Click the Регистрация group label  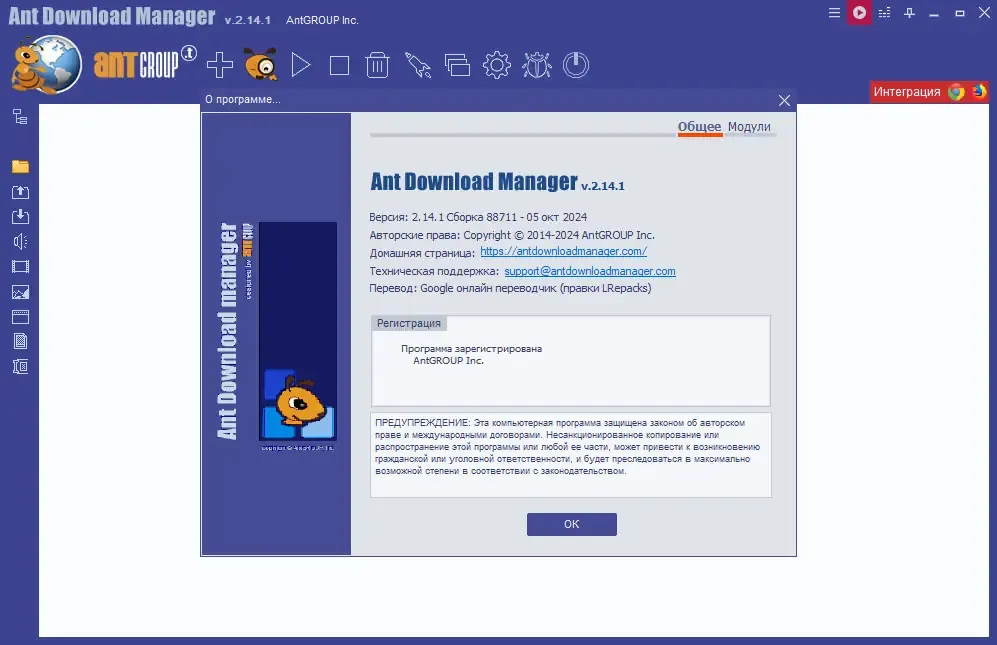[x=409, y=323]
